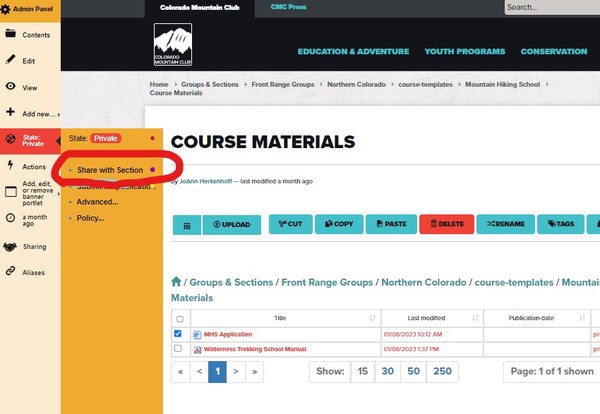Select Share with Section option
600x414 pixels.
pos(110,170)
